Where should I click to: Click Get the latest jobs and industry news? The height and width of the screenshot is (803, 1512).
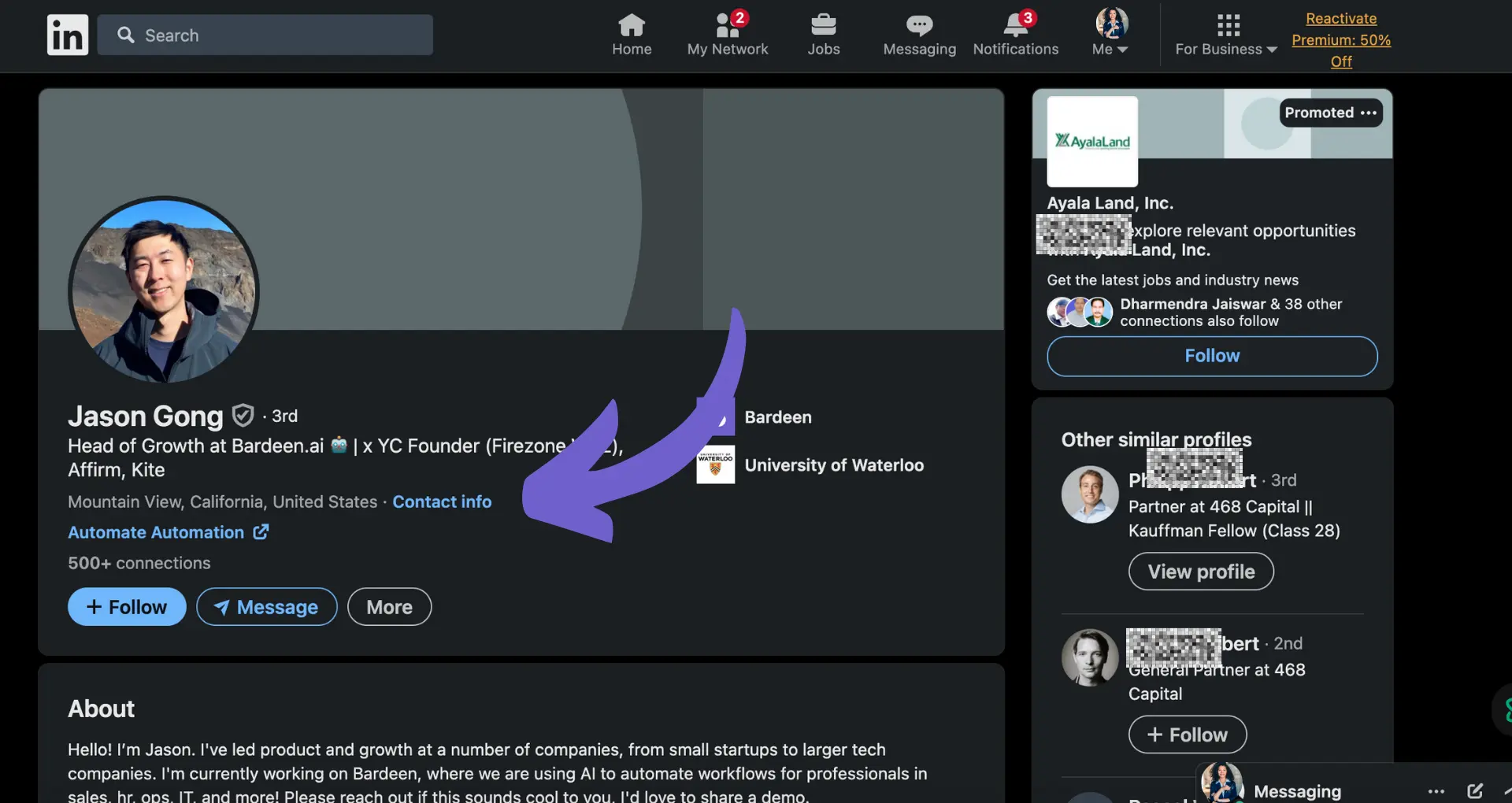click(1173, 279)
